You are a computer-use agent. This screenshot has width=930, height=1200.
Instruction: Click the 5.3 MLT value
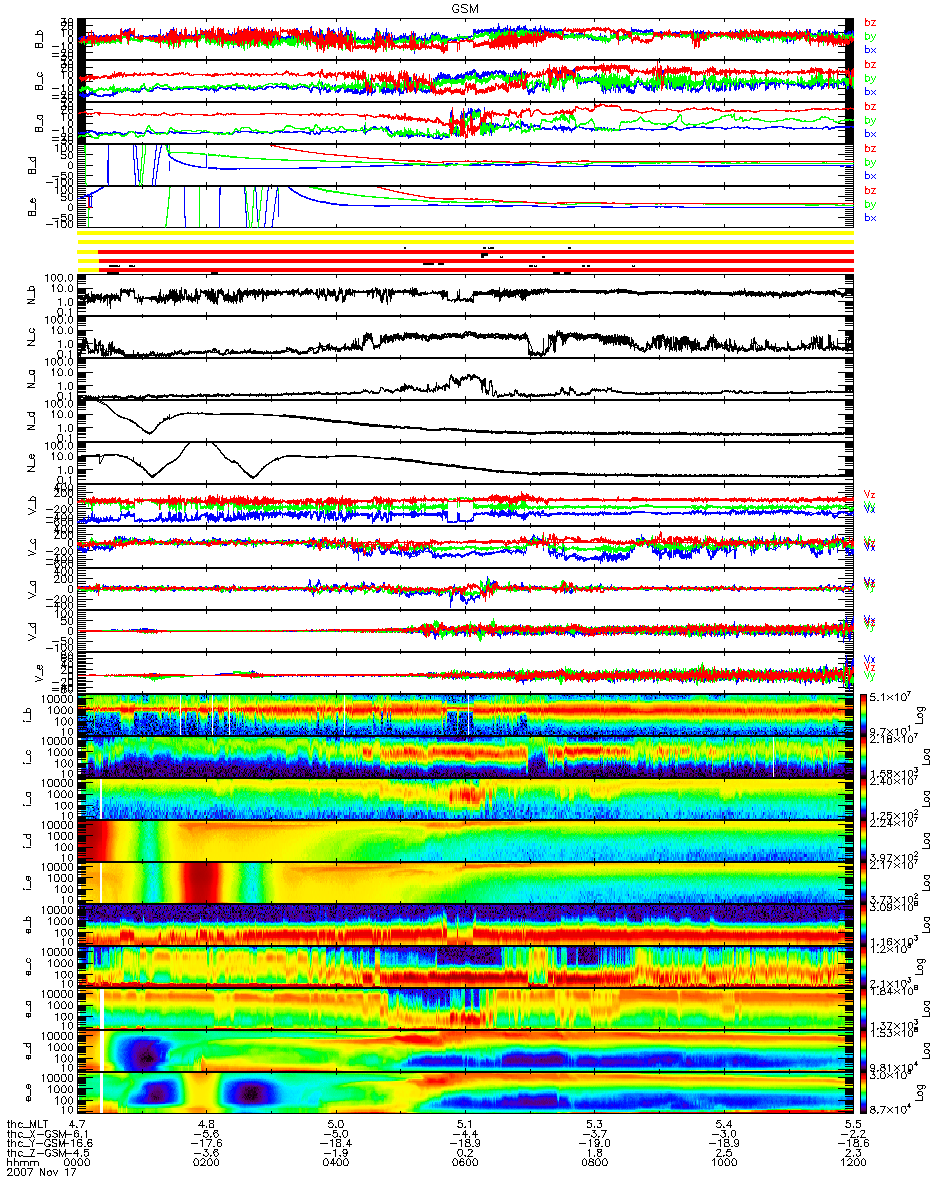[x=594, y=1123]
